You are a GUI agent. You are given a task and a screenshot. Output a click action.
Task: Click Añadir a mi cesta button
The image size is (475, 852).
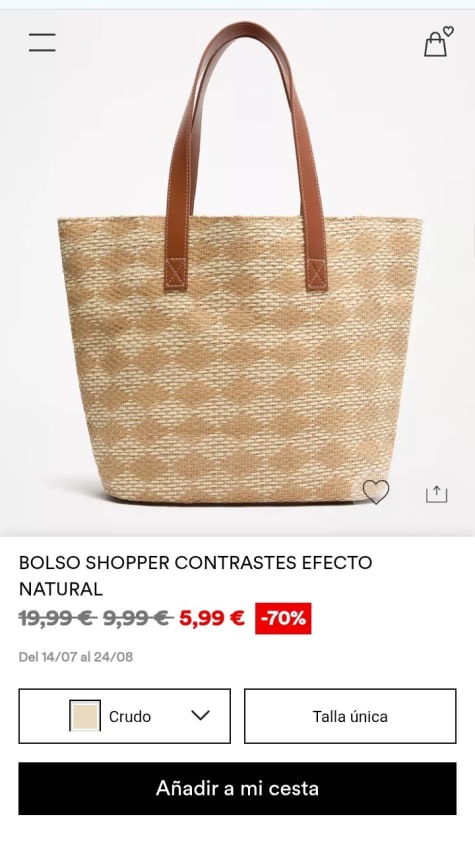(238, 788)
